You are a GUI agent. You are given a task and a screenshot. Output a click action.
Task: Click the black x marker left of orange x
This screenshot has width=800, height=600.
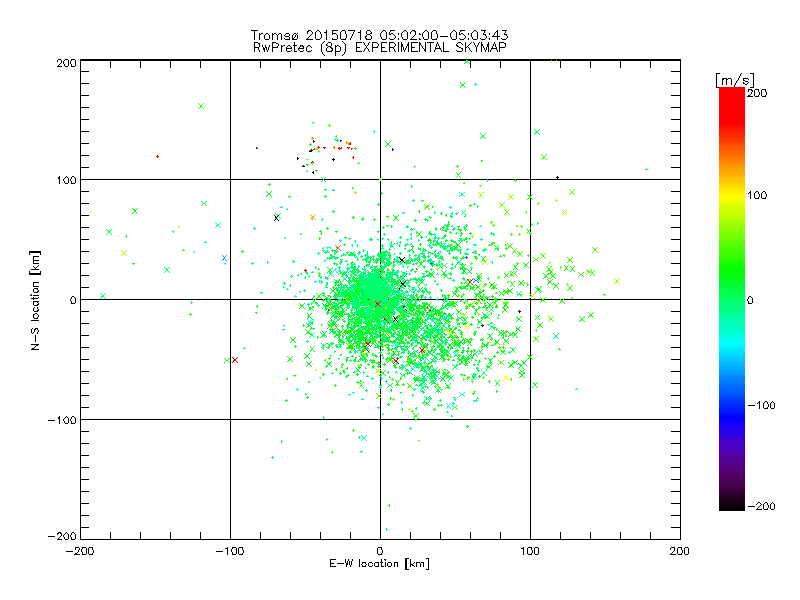(277, 218)
